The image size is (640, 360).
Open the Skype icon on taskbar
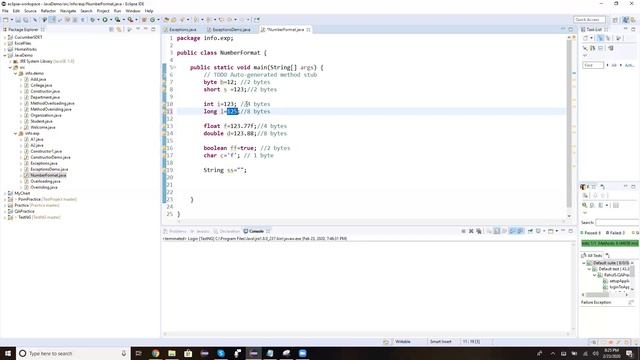click(221, 353)
